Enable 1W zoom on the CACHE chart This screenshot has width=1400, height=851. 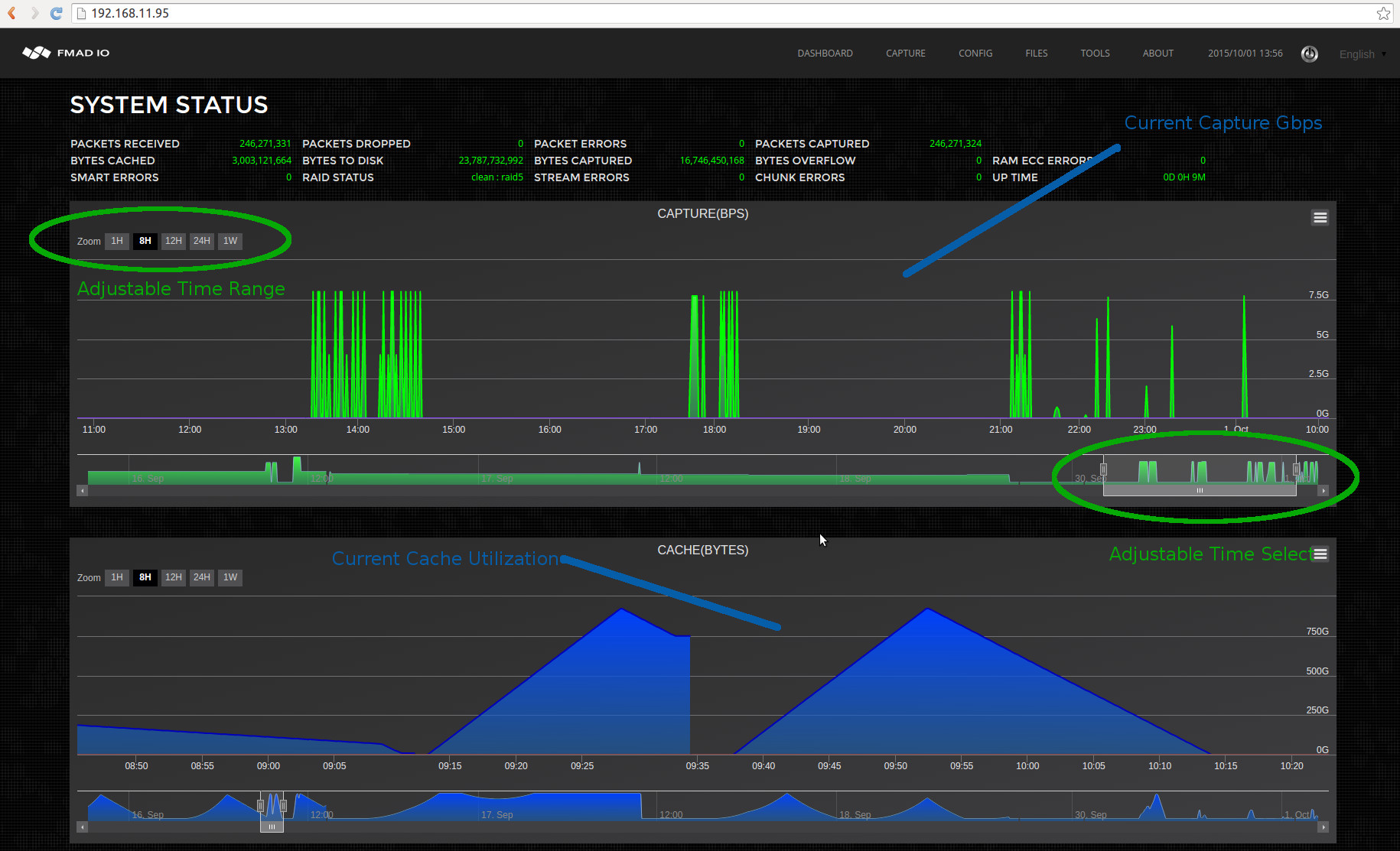pyautogui.click(x=230, y=577)
